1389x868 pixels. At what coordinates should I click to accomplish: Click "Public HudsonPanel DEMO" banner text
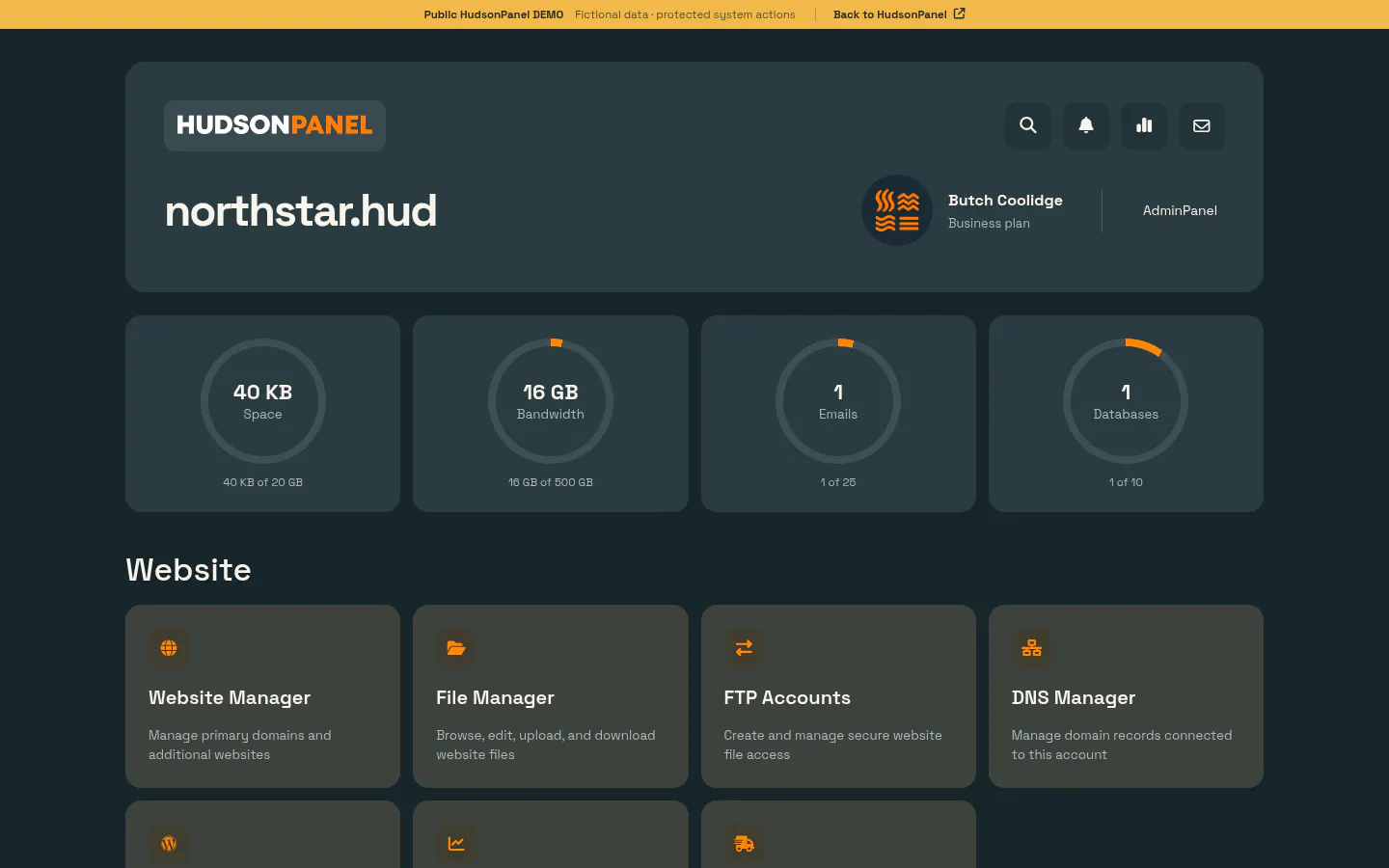pos(494,14)
